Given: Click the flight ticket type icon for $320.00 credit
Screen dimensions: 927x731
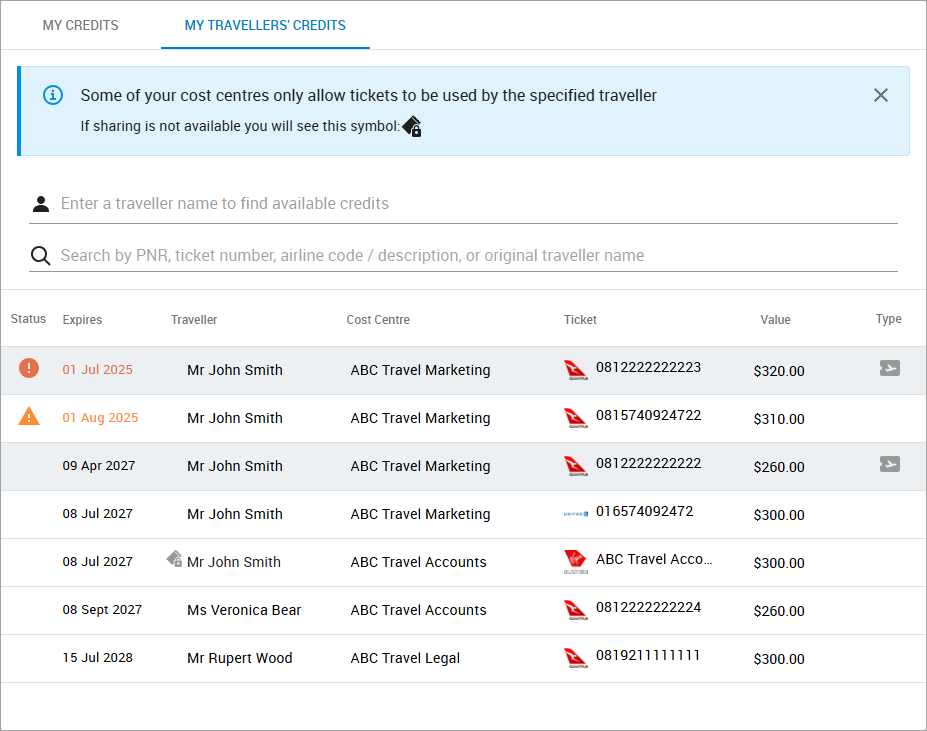Looking at the screenshot, I should [889, 368].
